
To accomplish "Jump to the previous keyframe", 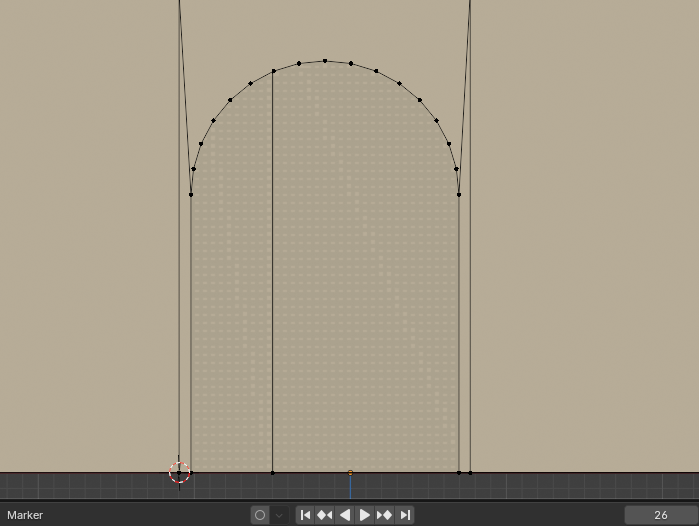I will point(325,515).
